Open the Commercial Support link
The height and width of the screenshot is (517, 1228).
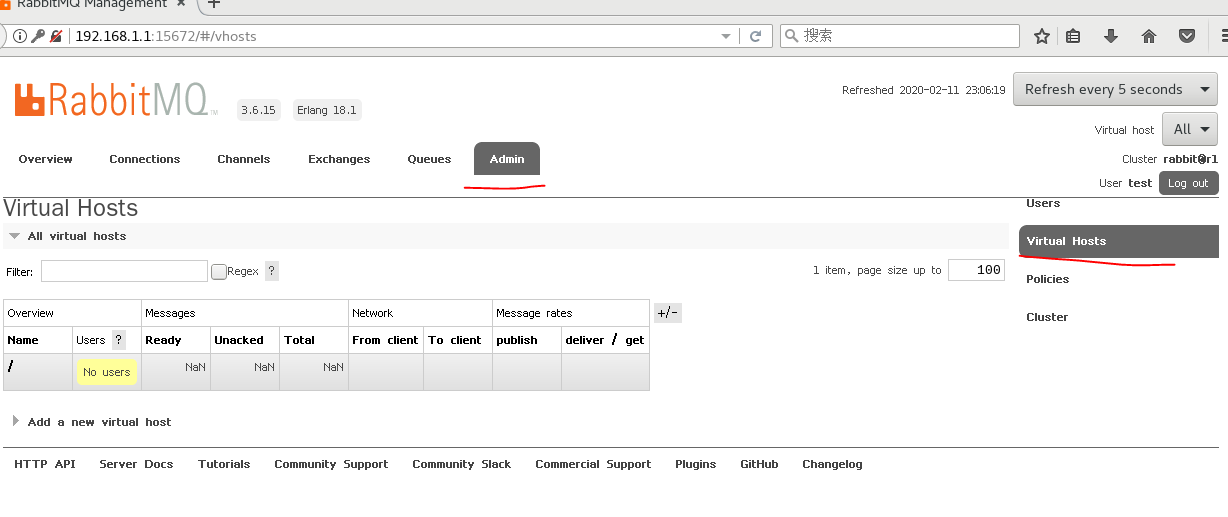pyautogui.click(x=593, y=464)
